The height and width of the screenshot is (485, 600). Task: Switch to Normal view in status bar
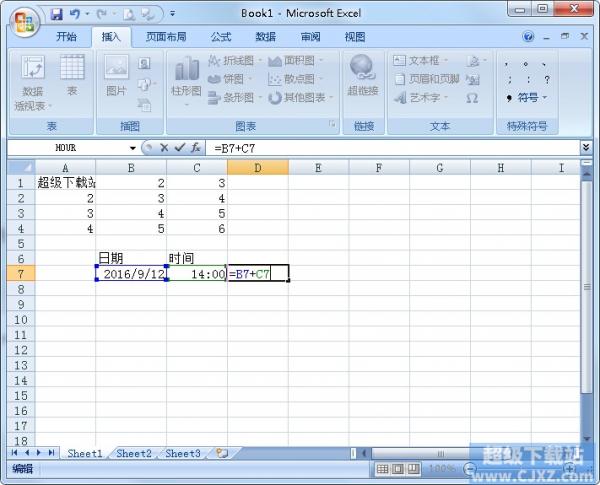point(383,469)
